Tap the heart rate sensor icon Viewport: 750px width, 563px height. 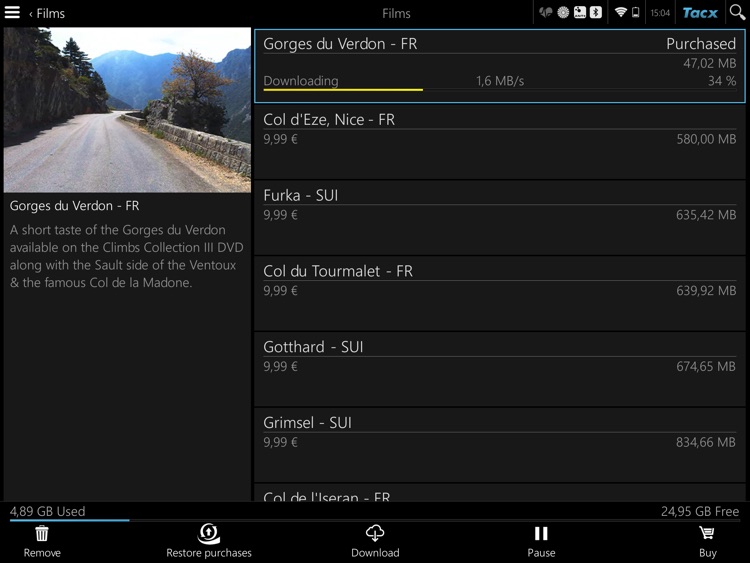[545, 12]
